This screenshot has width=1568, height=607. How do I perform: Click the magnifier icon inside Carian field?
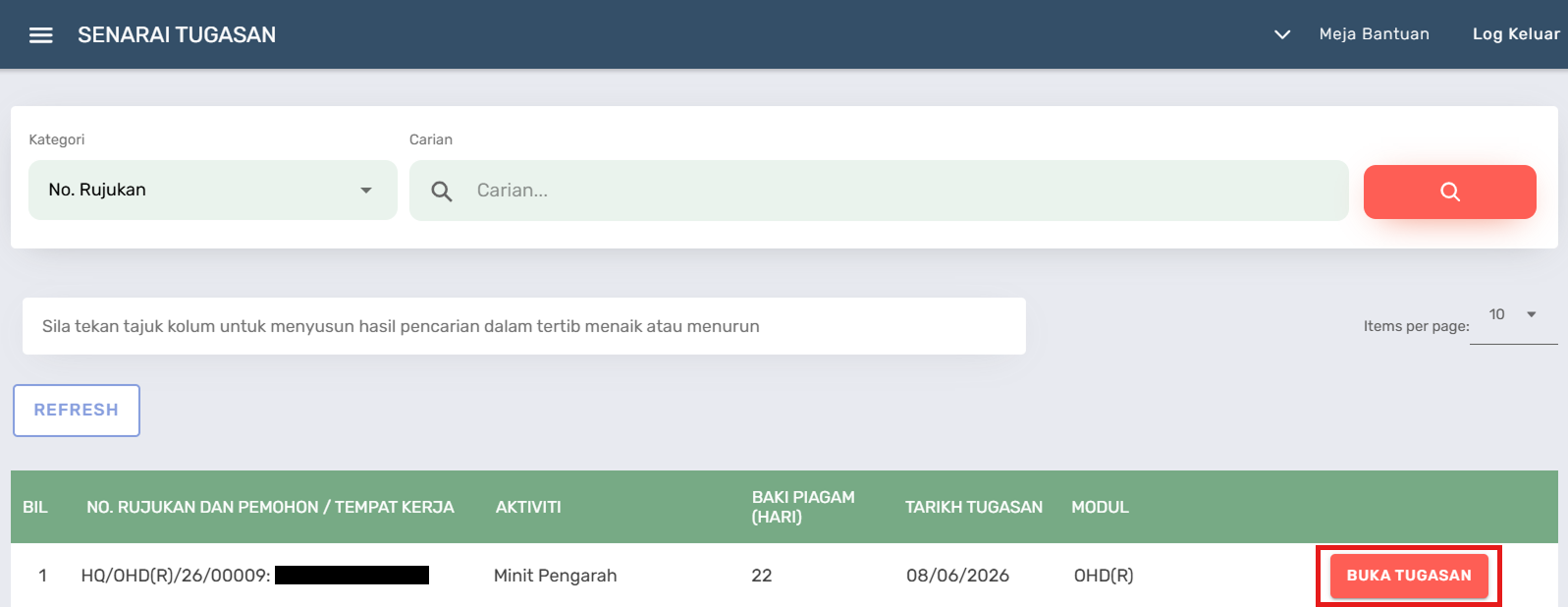point(442,191)
